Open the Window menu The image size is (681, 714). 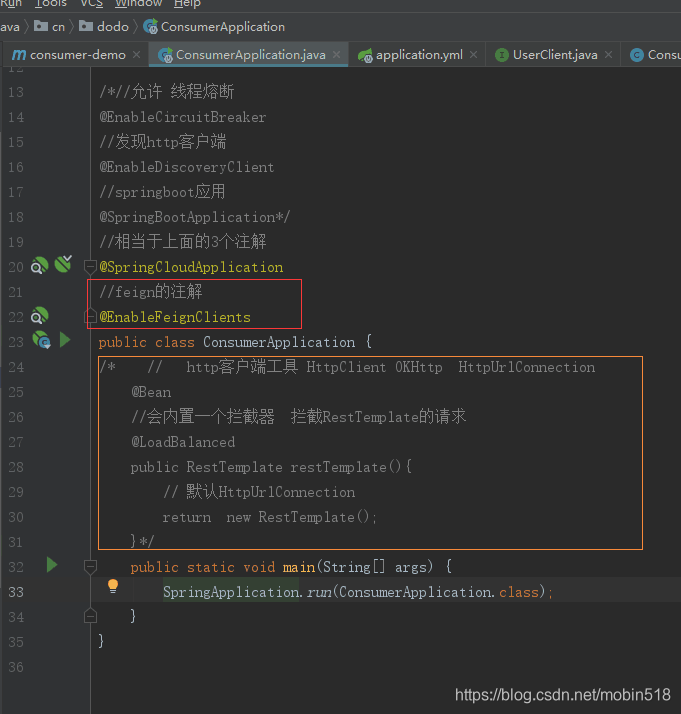(138, 3)
